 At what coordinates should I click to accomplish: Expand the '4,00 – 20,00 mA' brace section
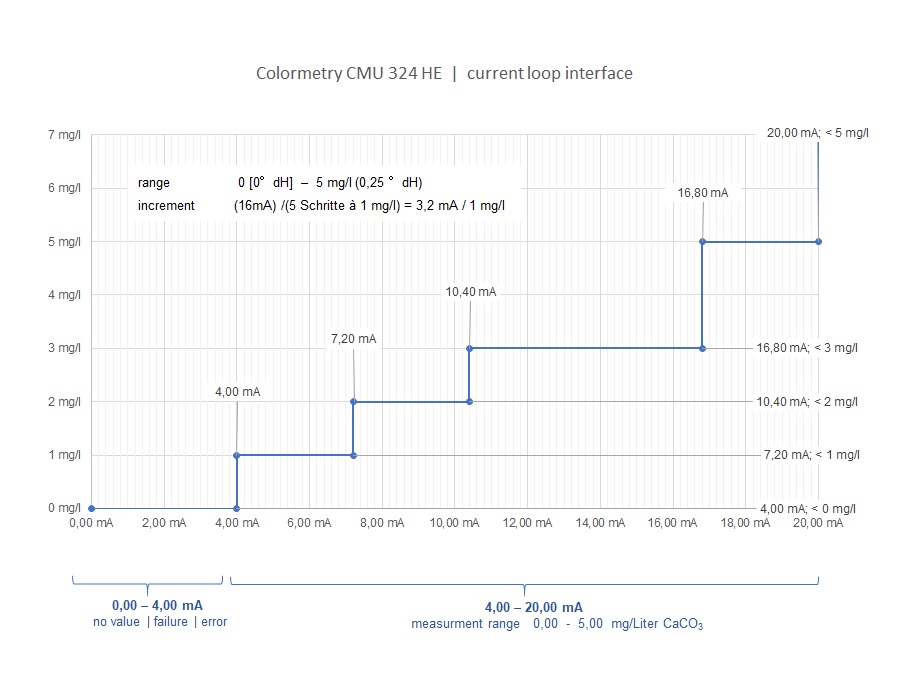(x=533, y=606)
